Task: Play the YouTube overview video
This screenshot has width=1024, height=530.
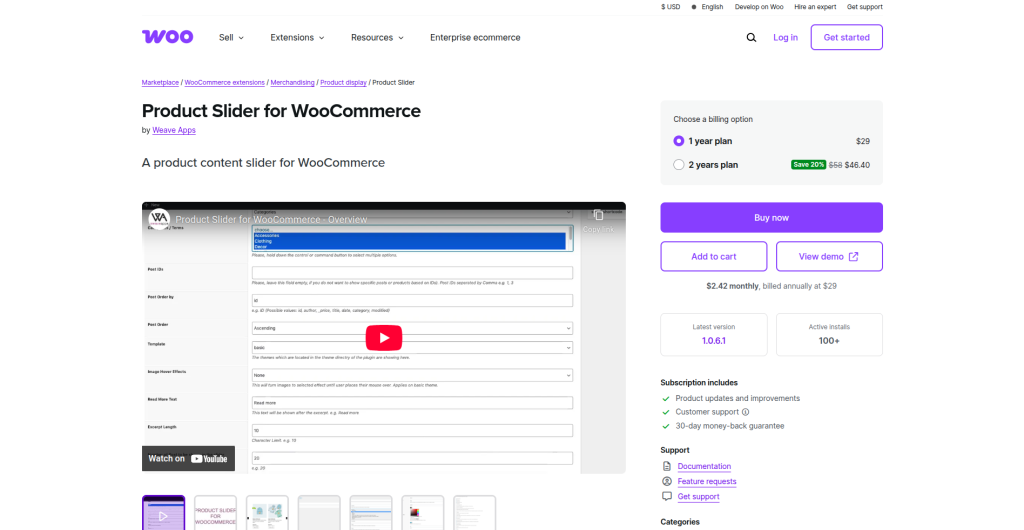Action: (x=383, y=337)
